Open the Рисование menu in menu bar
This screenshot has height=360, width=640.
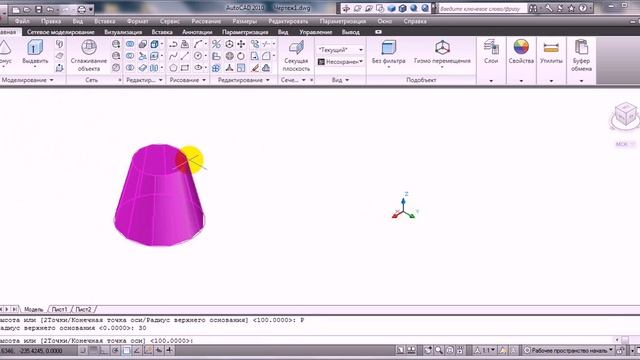[206, 21]
